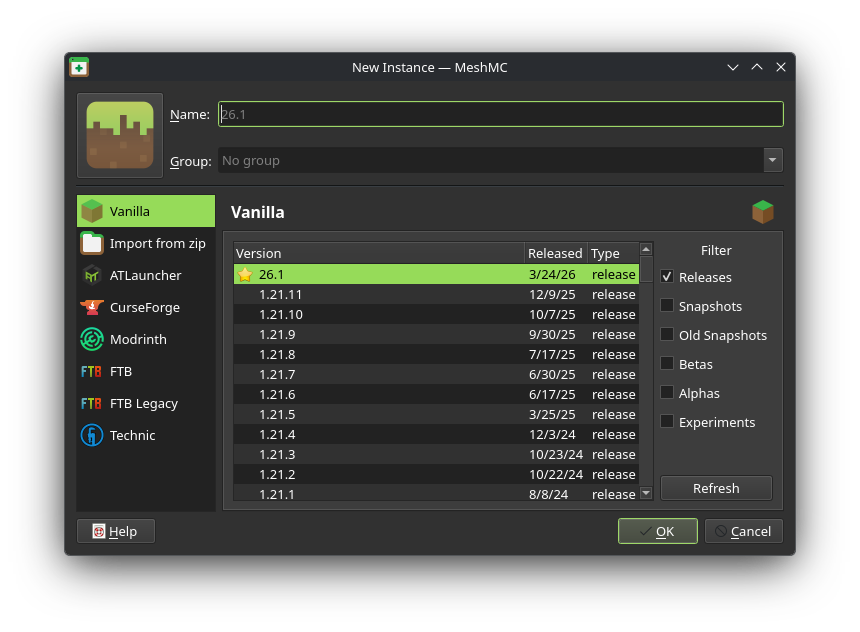Click the grass block instance icon button
This screenshot has height=632, width=860.
coord(120,135)
